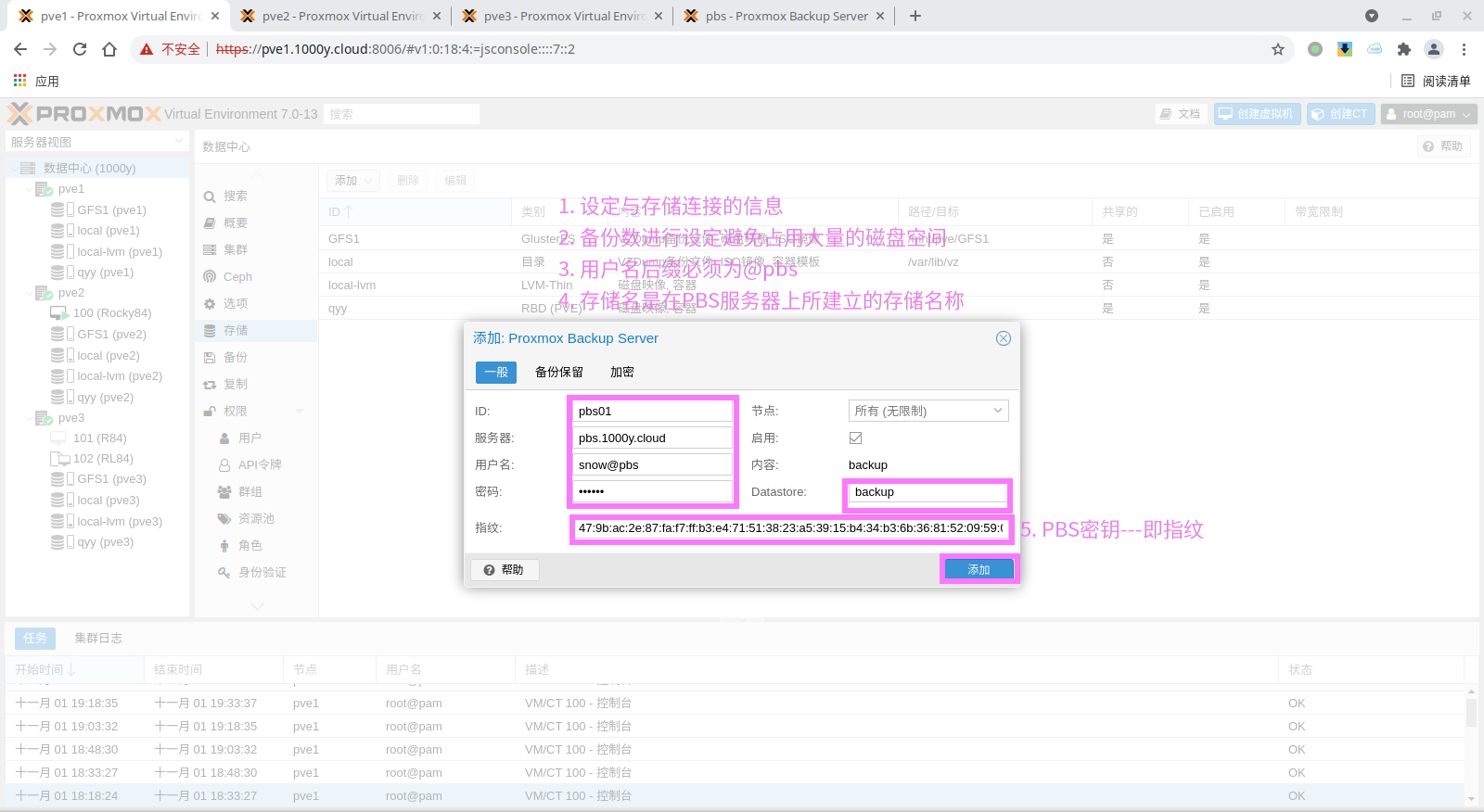
Task: Click the browser home icon
Action: click(109, 49)
